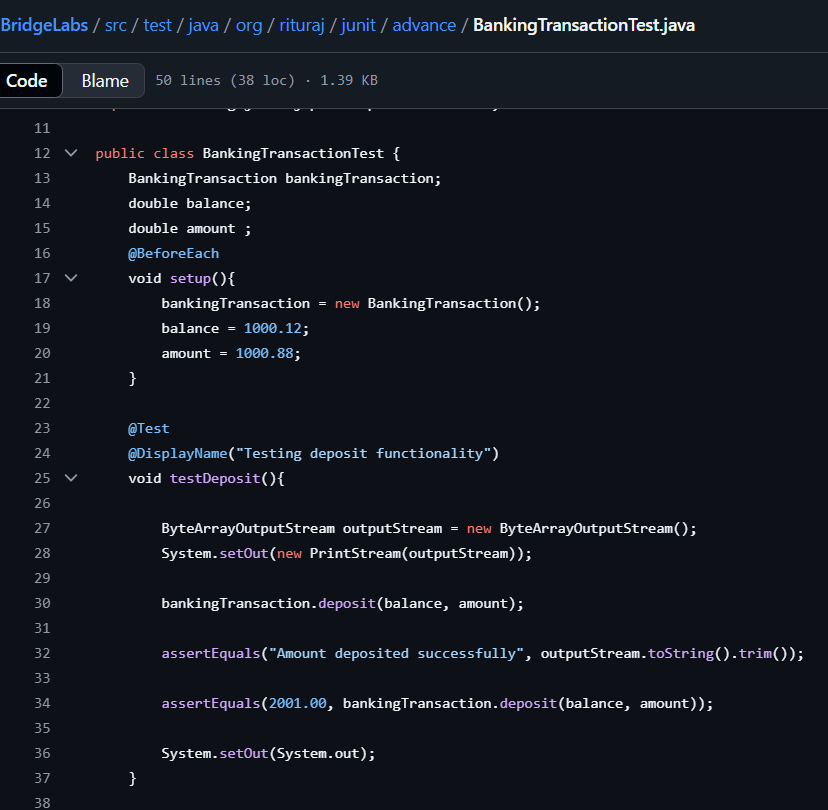Collapse the testDeposit method at line 25
Screen dimensions: 828x810
tap(71, 478)
